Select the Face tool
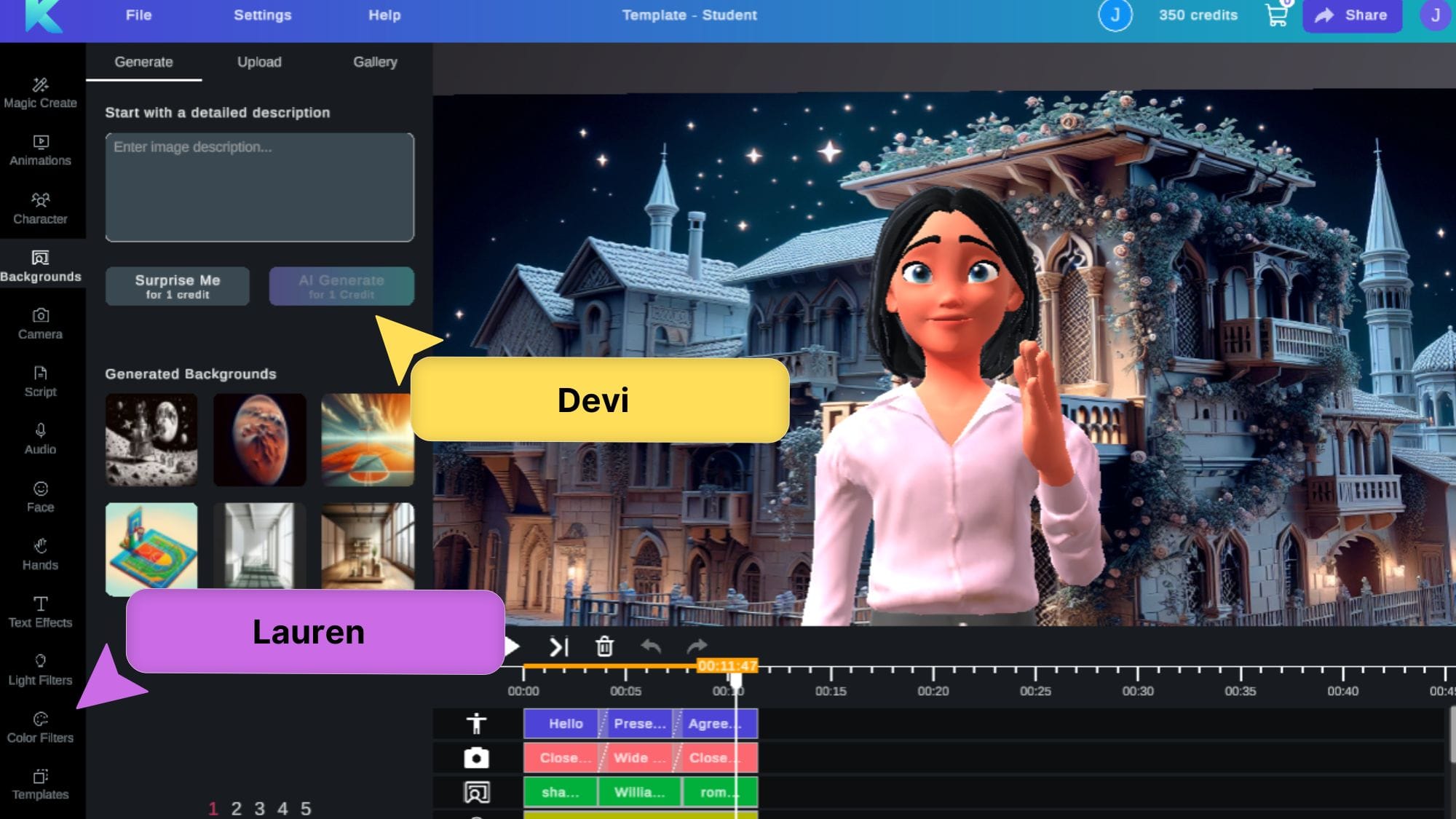Image resolution: width=1456 pixels, height=819 pixels. 40,496
